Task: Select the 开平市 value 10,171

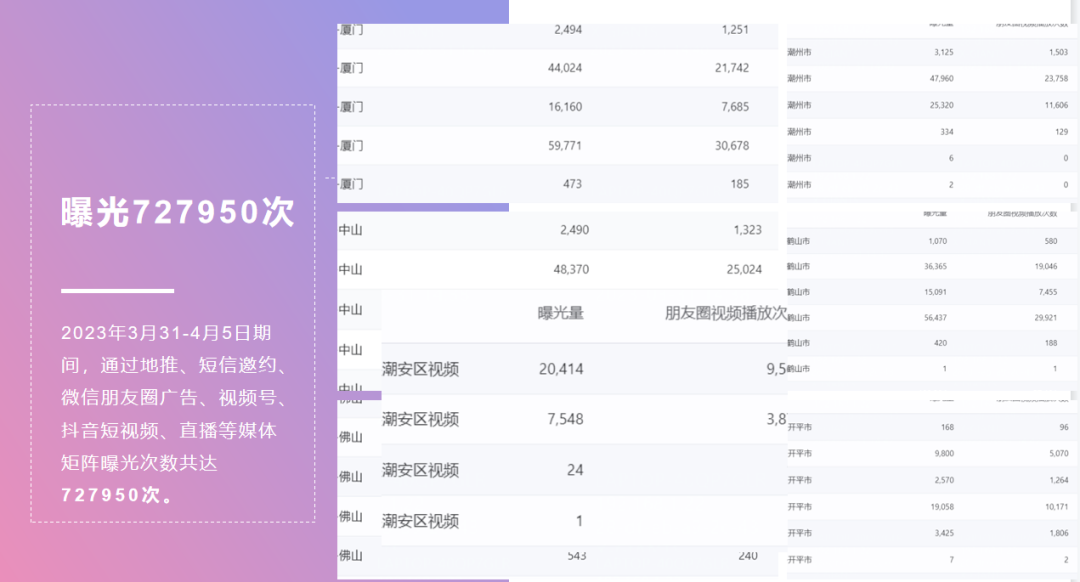Action: pos(1057,506)
